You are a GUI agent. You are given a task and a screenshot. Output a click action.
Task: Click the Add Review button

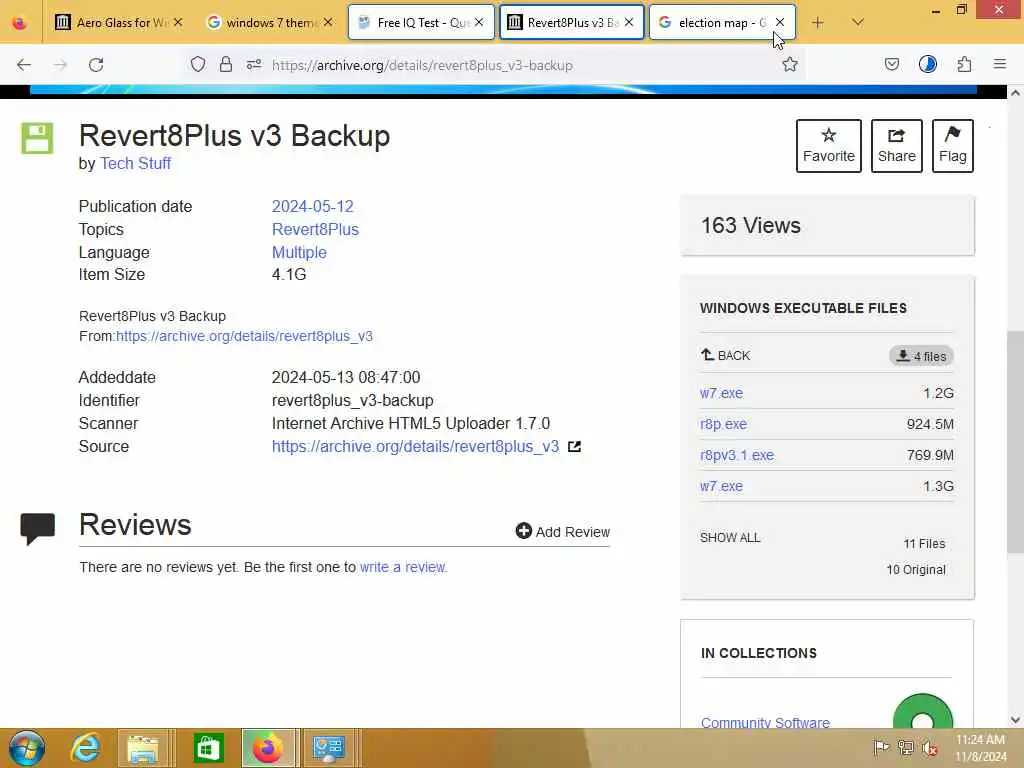tap(563, 532)
